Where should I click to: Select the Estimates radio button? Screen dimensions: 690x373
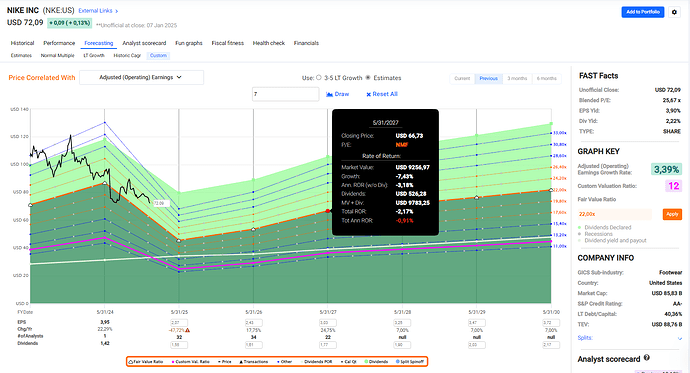pyautogui.click(x=368, y=77)
